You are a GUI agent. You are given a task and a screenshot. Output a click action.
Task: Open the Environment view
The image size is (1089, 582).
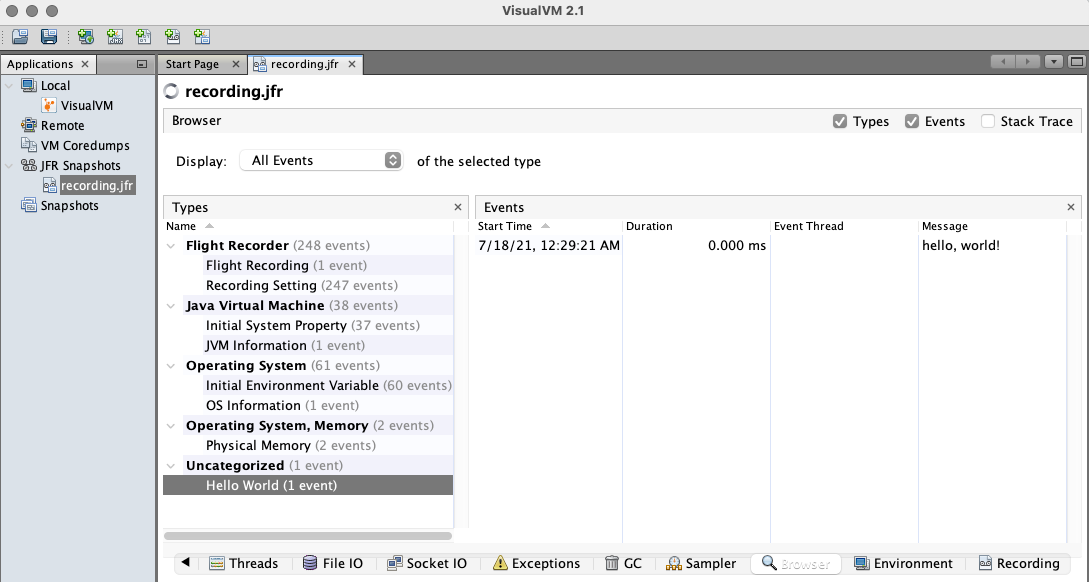[904, 563]
